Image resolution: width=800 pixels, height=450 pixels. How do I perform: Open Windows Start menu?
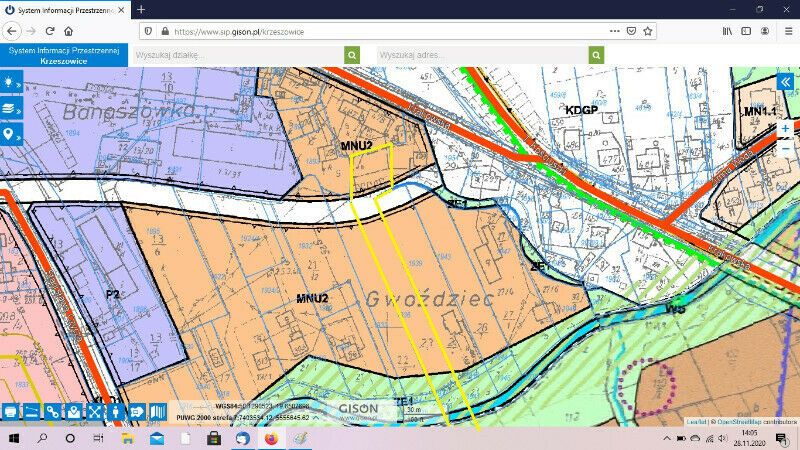(14, 438)
